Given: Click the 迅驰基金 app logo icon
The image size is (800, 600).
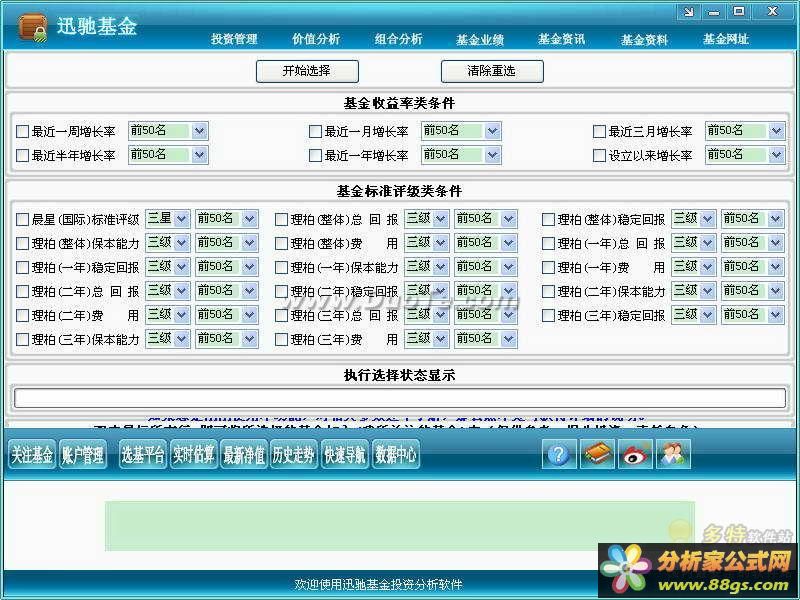Looking at the screenshot, I should [33, 28].
